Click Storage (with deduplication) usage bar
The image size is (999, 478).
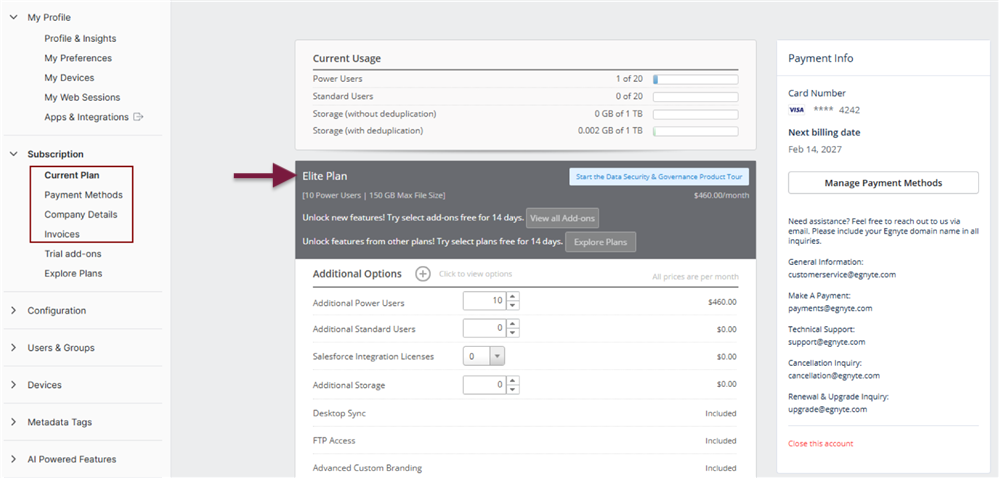[x=695, y=131]
